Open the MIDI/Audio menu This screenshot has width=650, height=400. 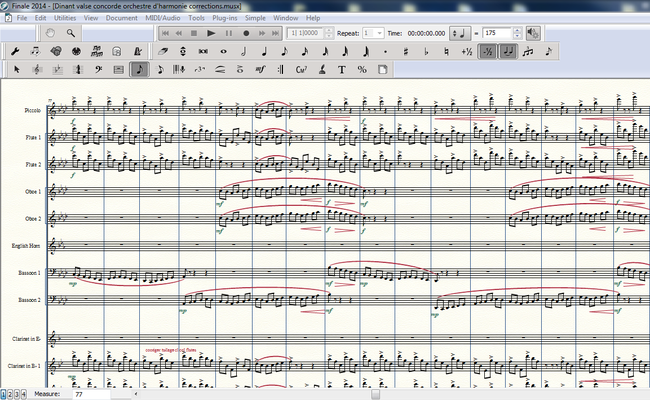click(x=162, y=18)
